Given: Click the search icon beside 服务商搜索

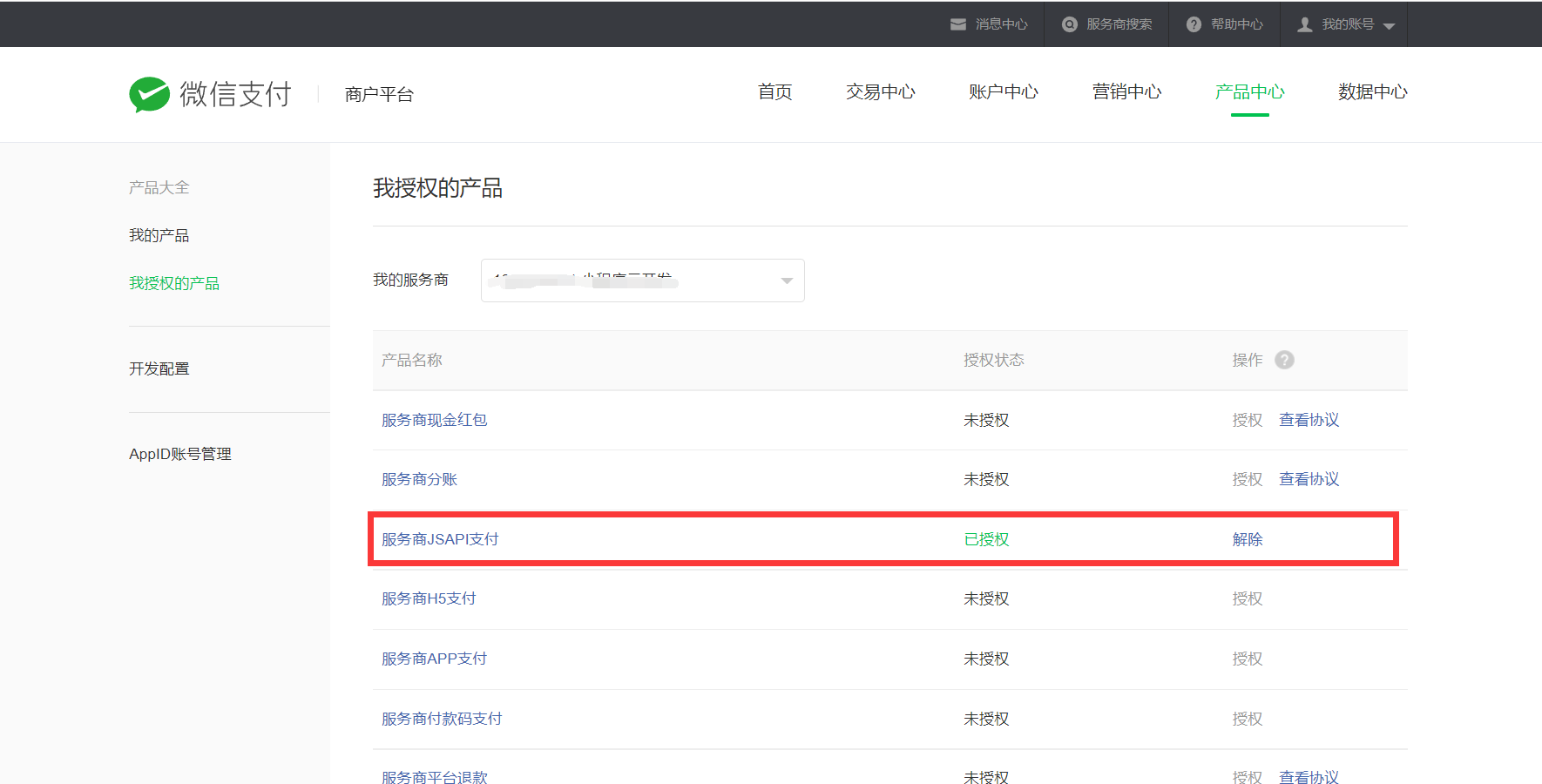Looking at the screenshot, I should 1070,24.
